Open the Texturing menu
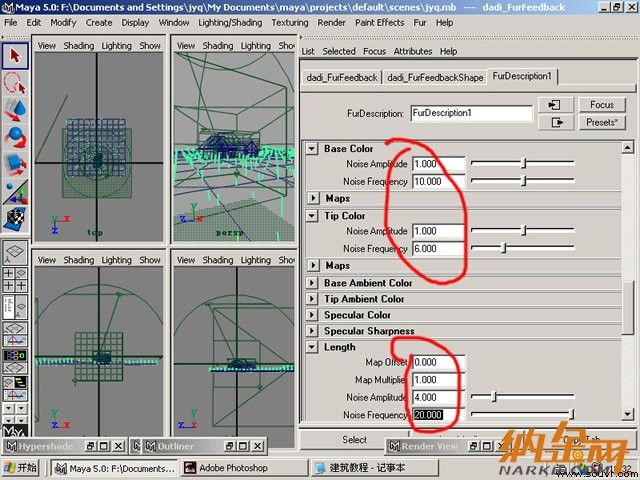The width and height of the screenshot is (640, 480). (290, 22)
